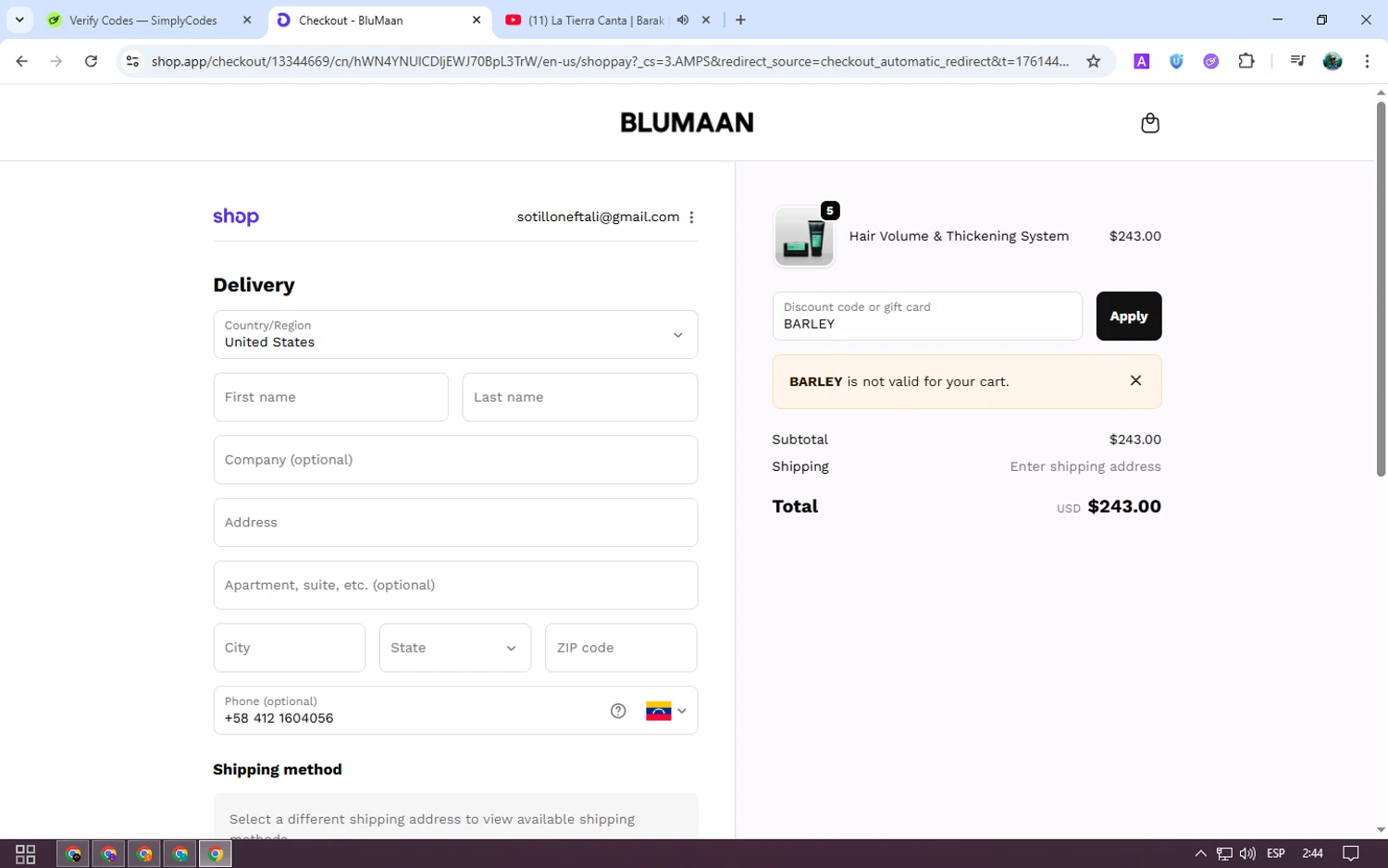Click the City field

coord(289,648)
